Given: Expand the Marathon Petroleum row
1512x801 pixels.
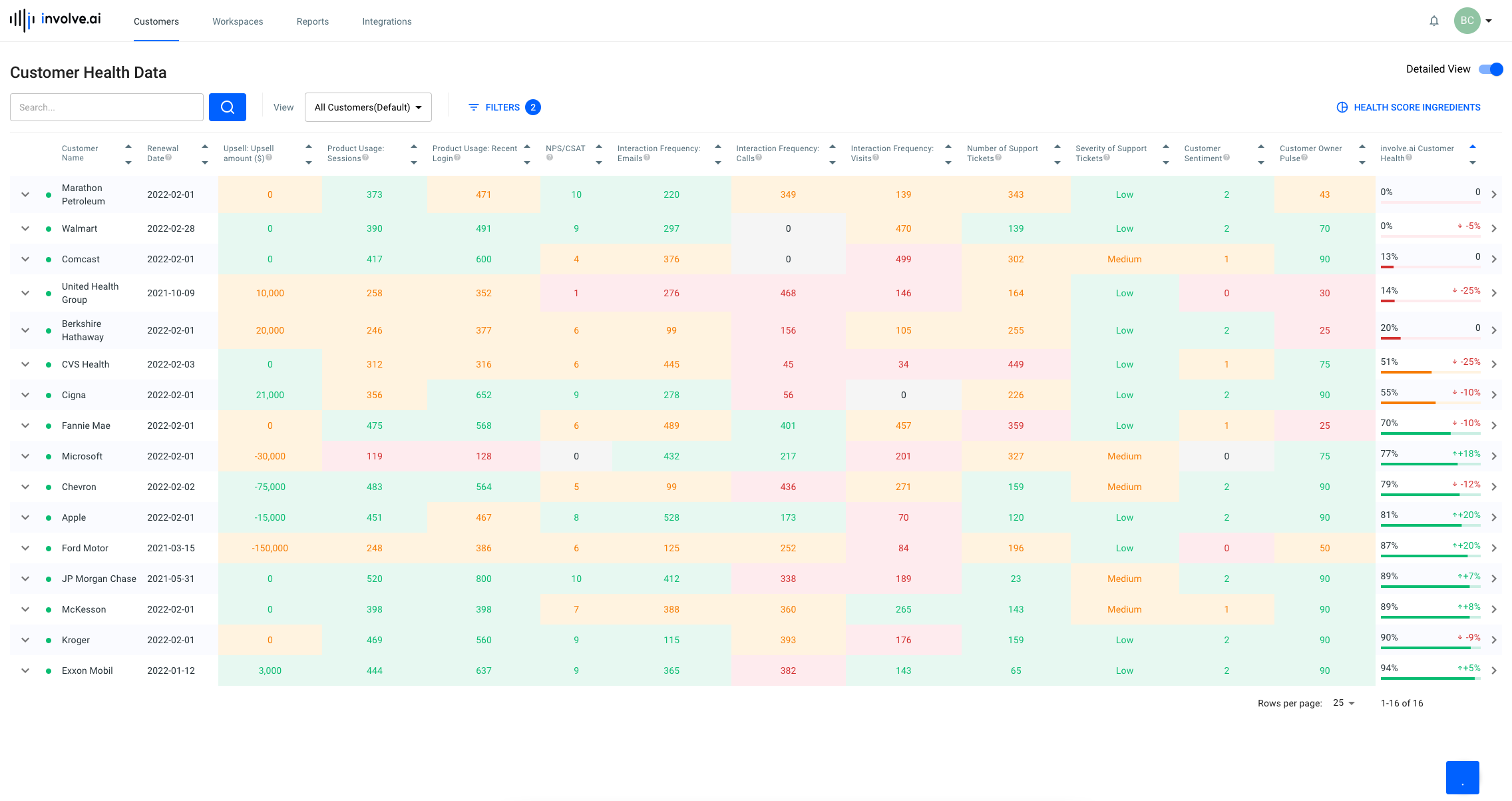Looking at the screenshot, I should tap(25, 194).
